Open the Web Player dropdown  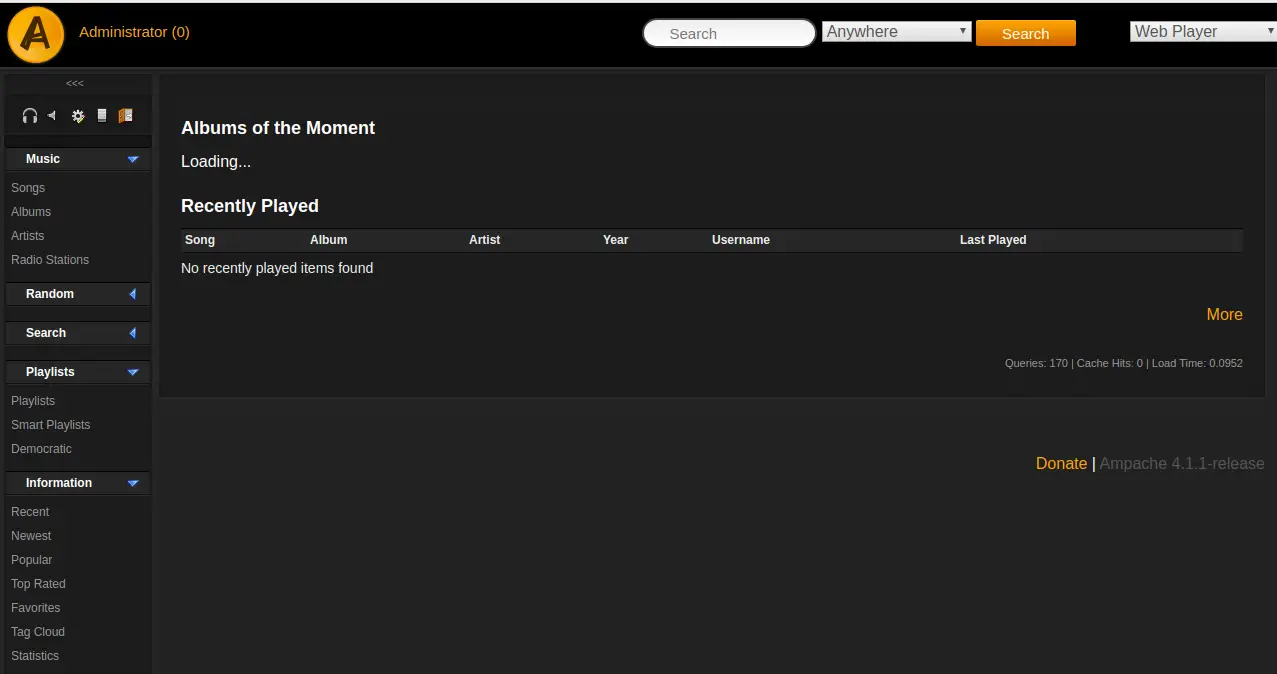click(1203, 32)
